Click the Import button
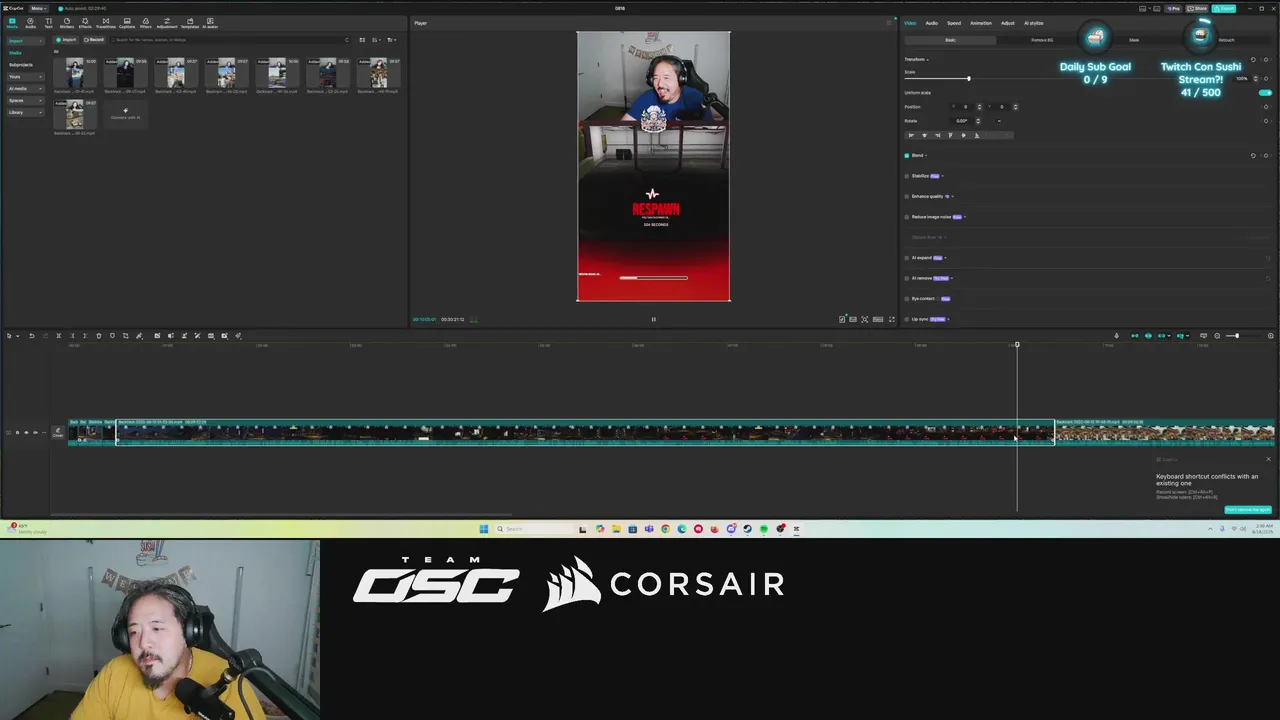This screenshot has width=1280, height=720. [x=67, y=40]
